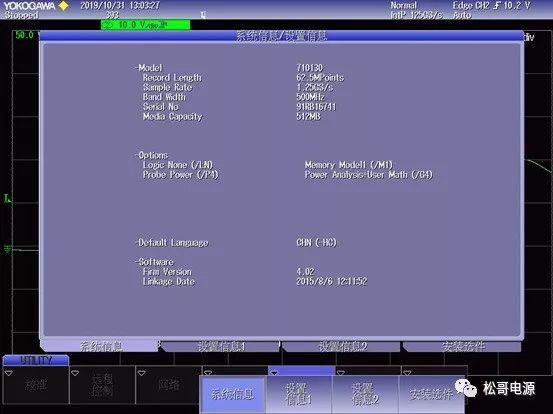Click the Probe Power (/P4) option

(x=181, y=175)
